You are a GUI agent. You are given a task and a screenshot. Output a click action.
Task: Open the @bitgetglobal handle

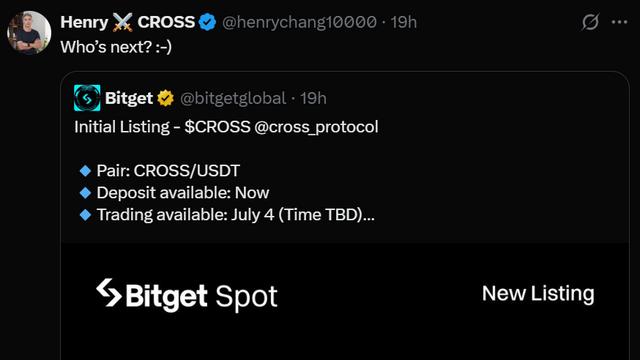click(x=233, y=98)
